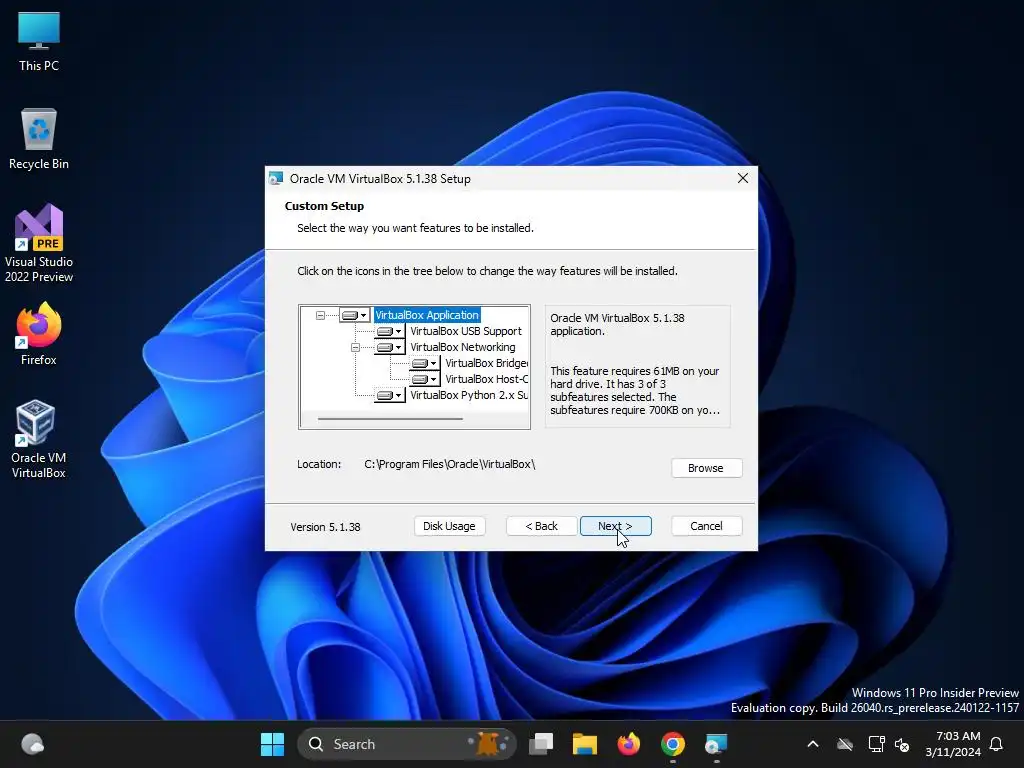
Task: Select the Visual Studio 2022 Preview shortcut
Action: (39, 243)
